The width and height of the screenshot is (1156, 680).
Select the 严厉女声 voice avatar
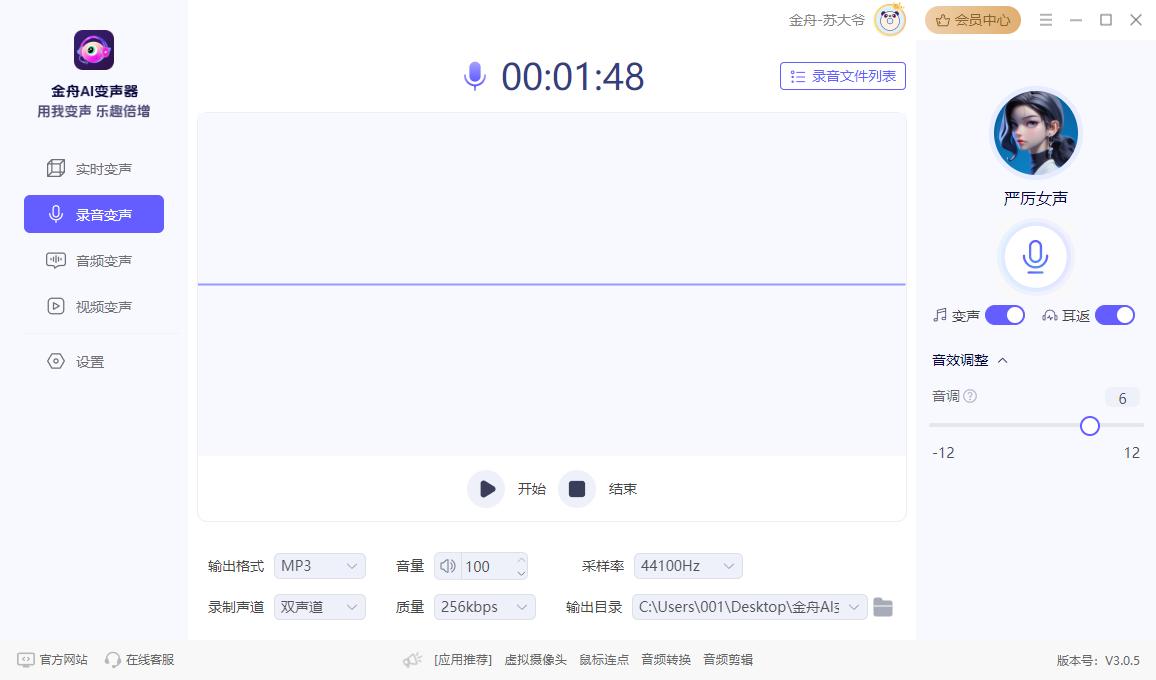point(1035,133)
